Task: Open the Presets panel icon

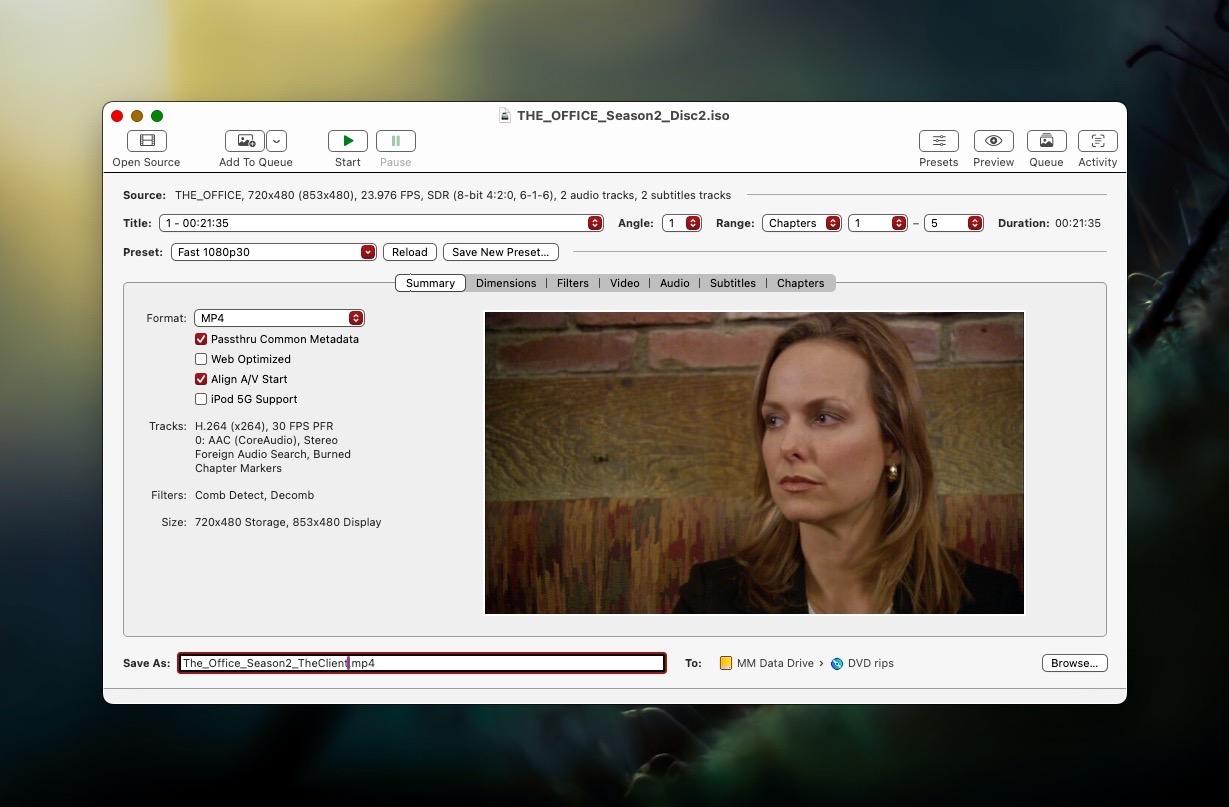Action: [x=939, y=141]
